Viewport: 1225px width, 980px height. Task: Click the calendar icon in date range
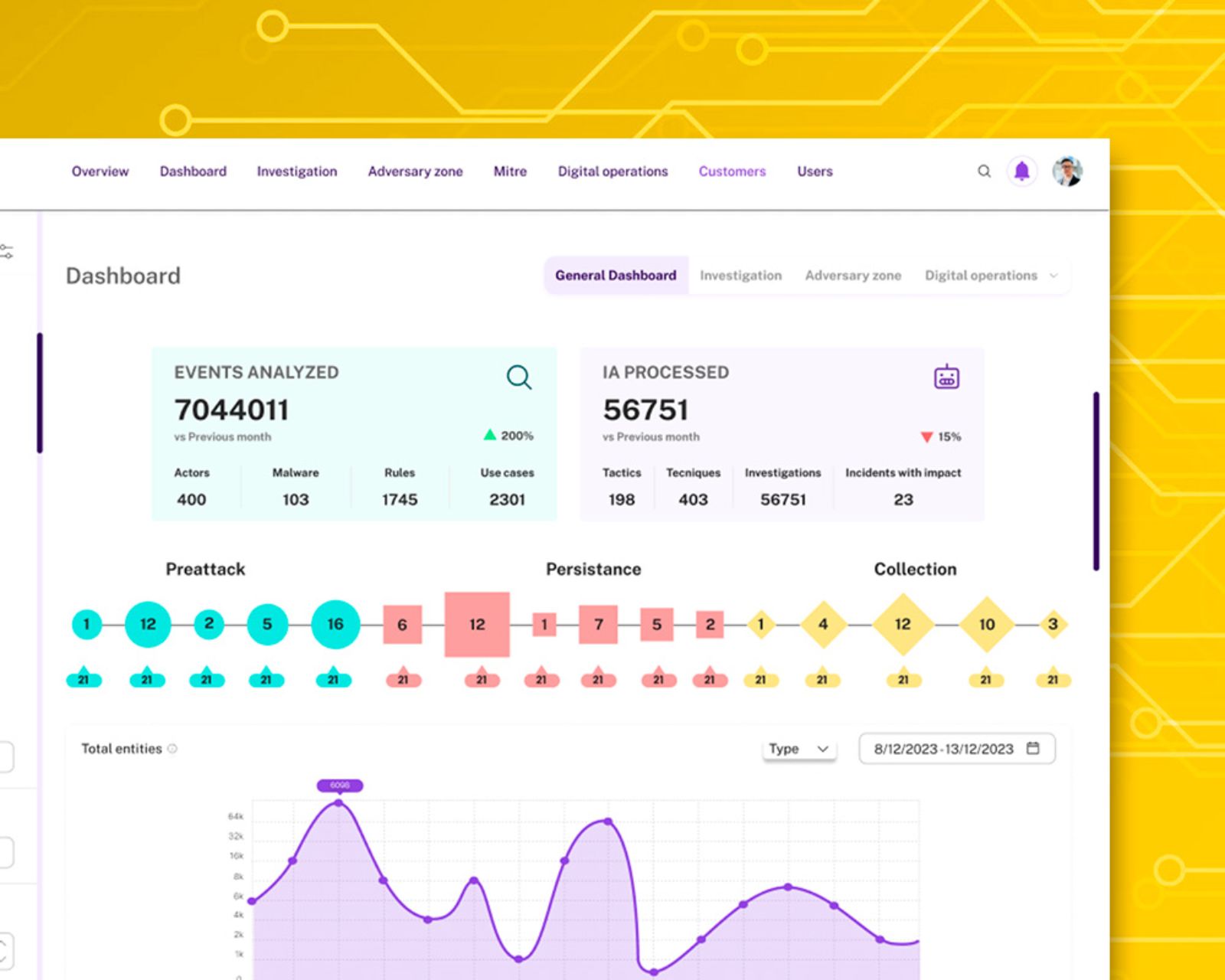[1033, 748]
